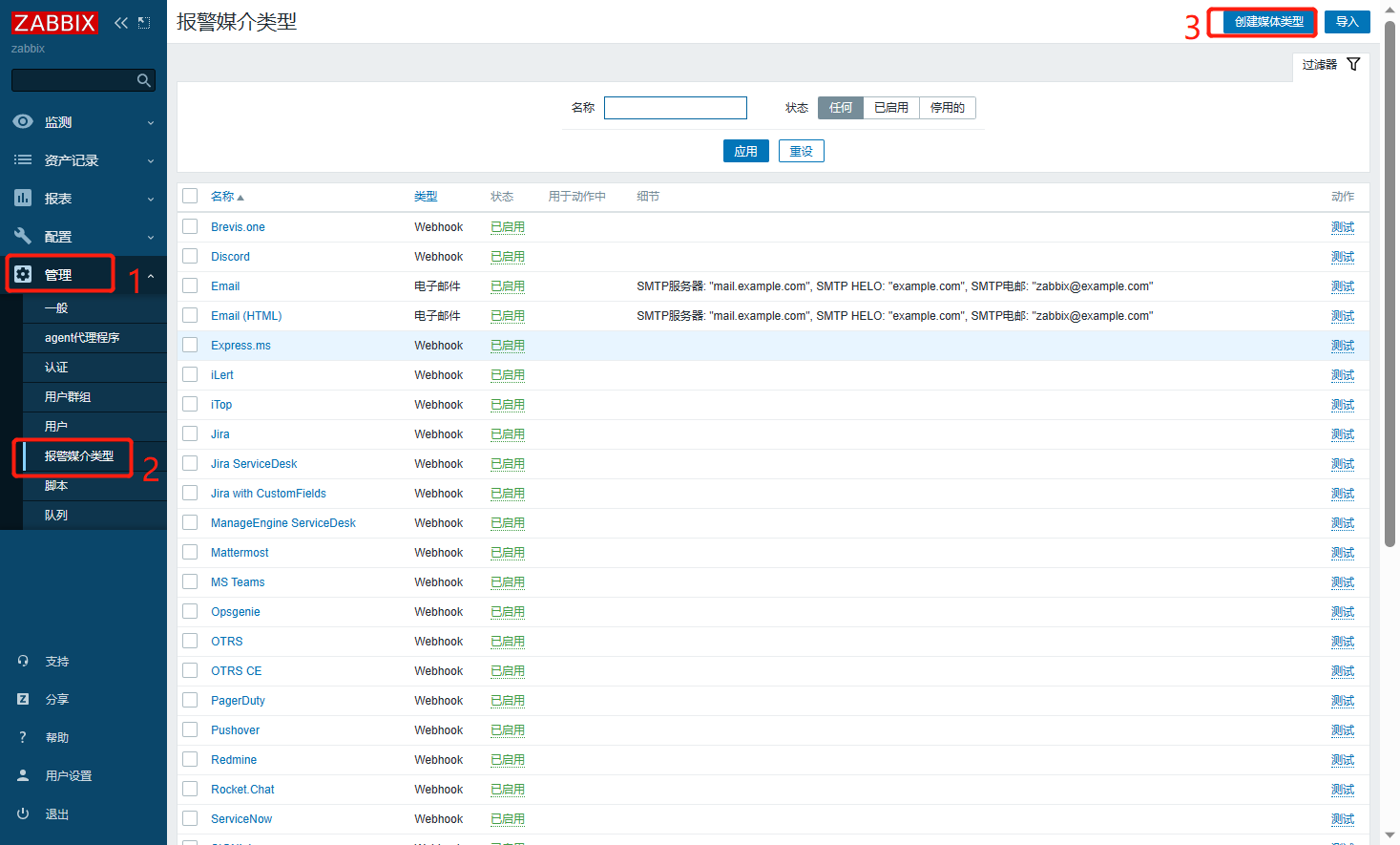Check the ServiceNow row checkbox

190,818
